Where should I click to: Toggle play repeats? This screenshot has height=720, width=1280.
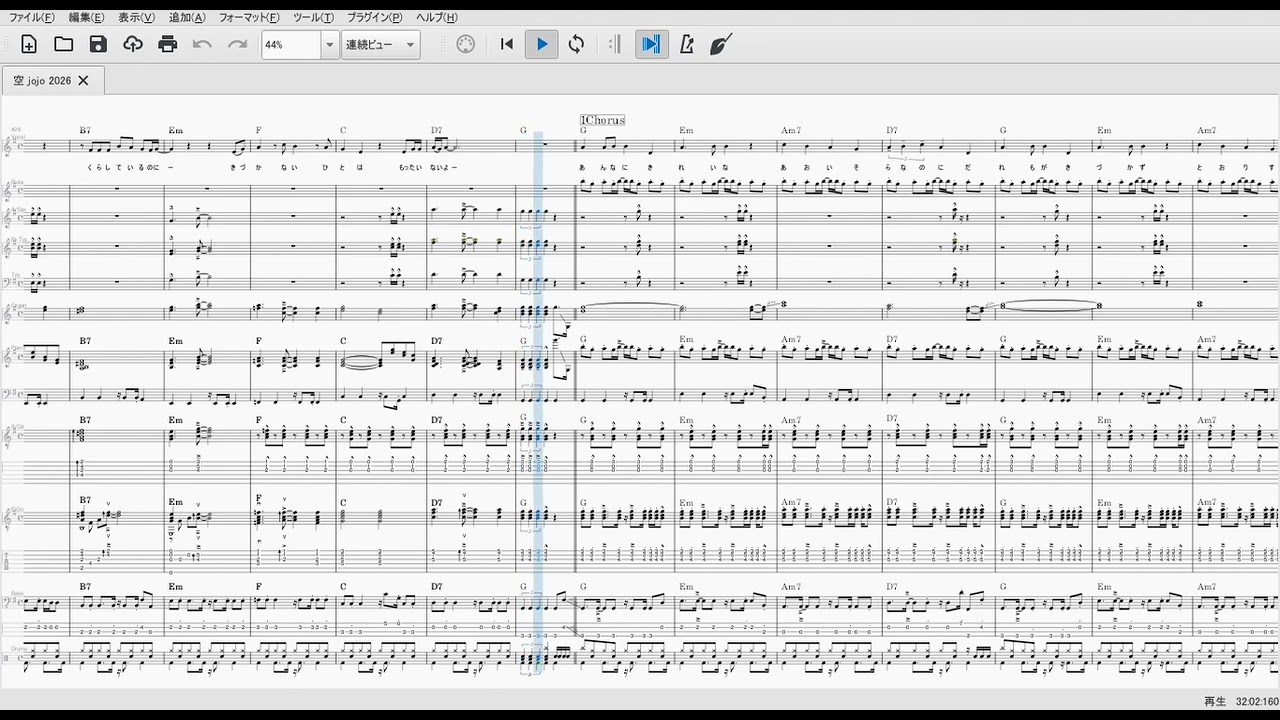point(614,44)
